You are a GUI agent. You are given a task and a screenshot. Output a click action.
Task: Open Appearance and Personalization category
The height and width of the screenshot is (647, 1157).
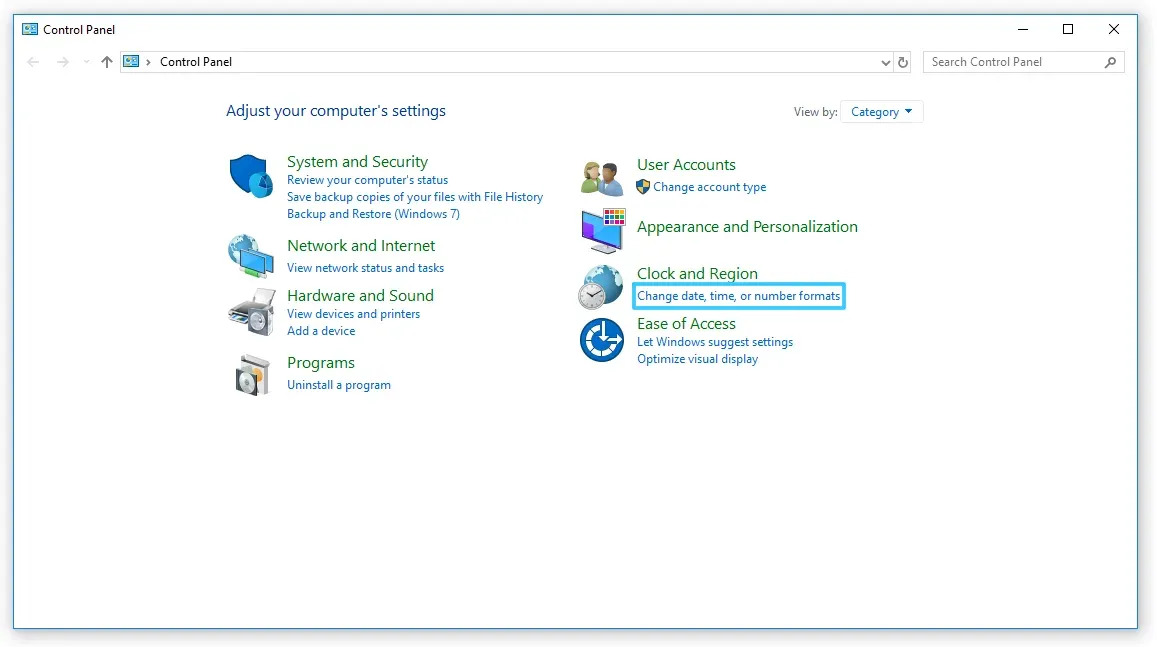(x=747, y=226)
